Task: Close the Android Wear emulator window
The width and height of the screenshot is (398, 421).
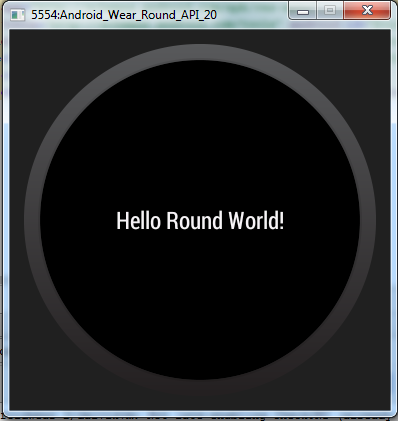Action: click(367, 11)
